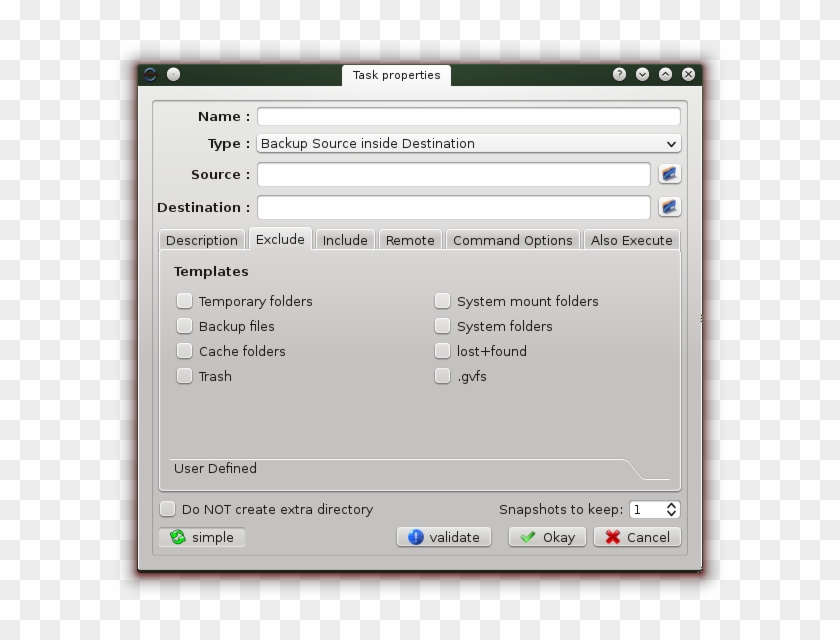Screen dimensions: 840x640
Task: Expand the User Defined section
Action: [x=215, y=468]
